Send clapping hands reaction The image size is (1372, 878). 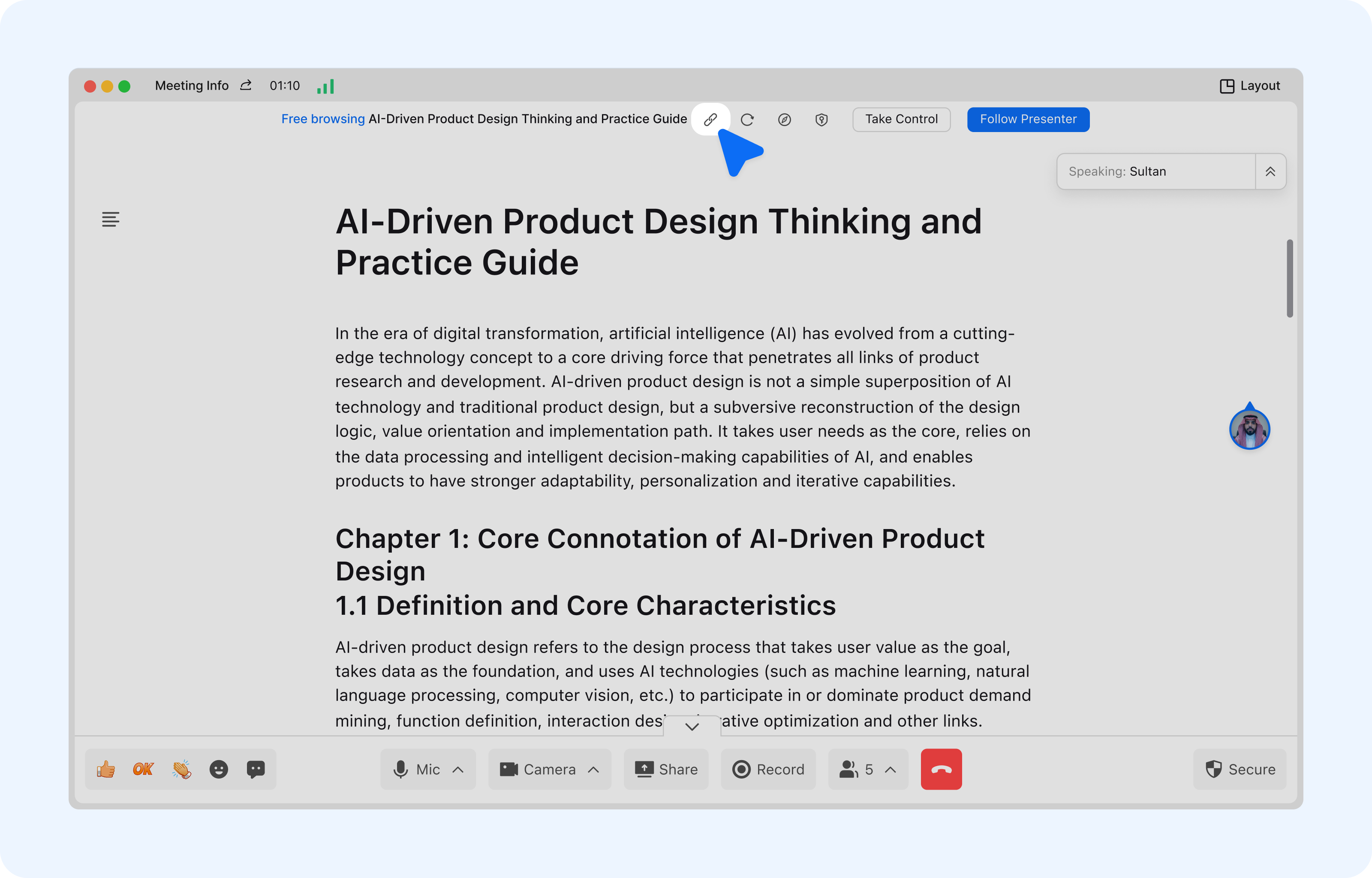pyautogui.click(x=181, y=769)
